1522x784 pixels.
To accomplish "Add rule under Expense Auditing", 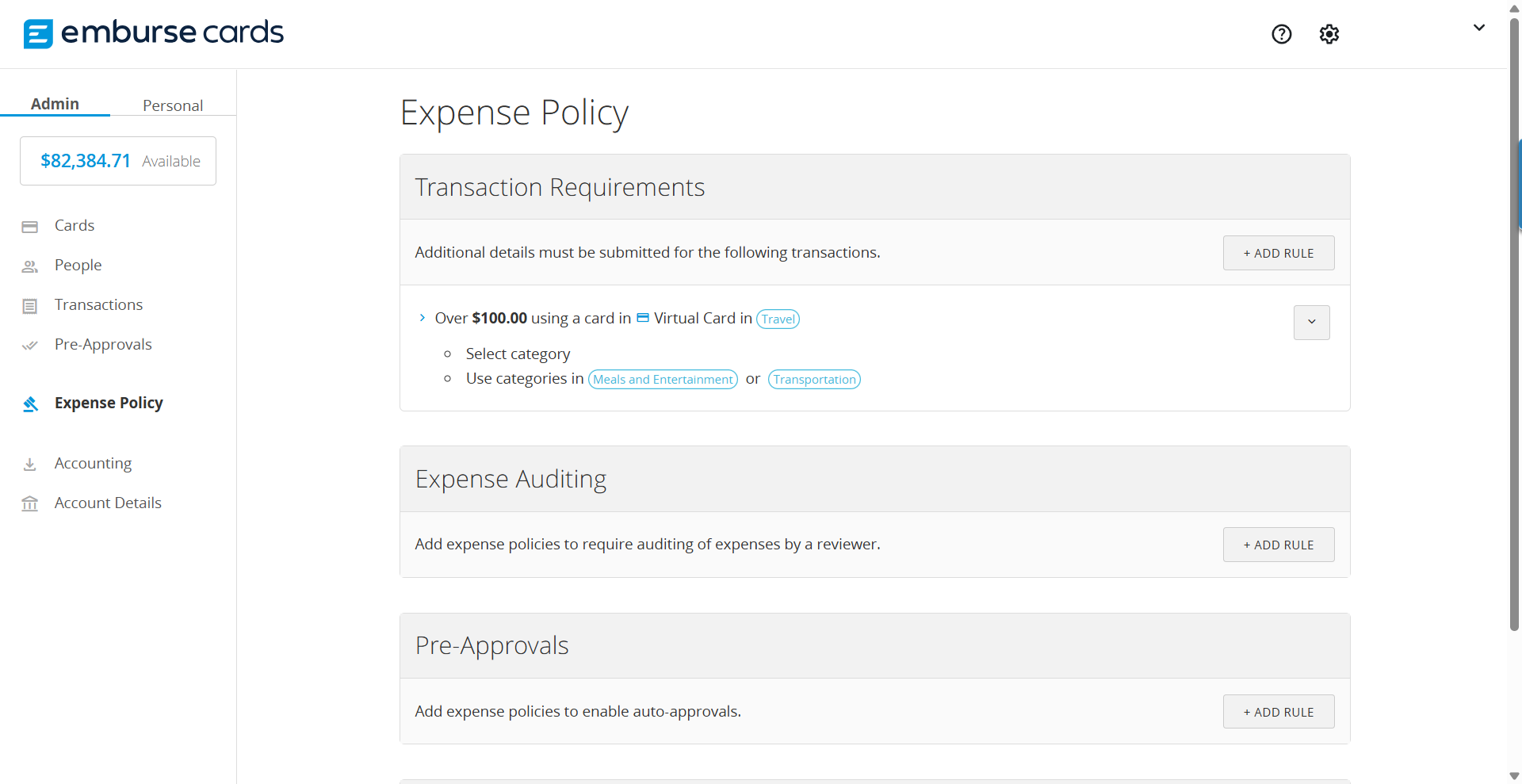I will coord(1278,545).
